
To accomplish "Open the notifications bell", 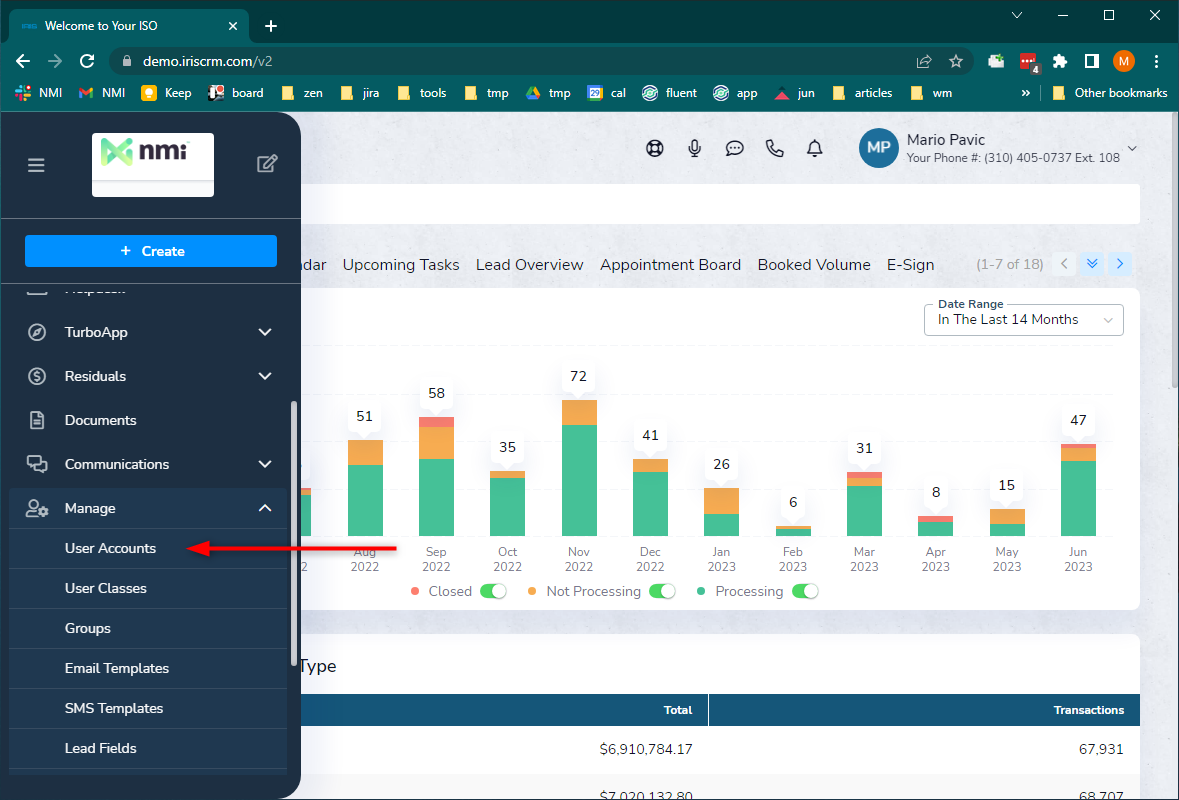I will (814, 148).
